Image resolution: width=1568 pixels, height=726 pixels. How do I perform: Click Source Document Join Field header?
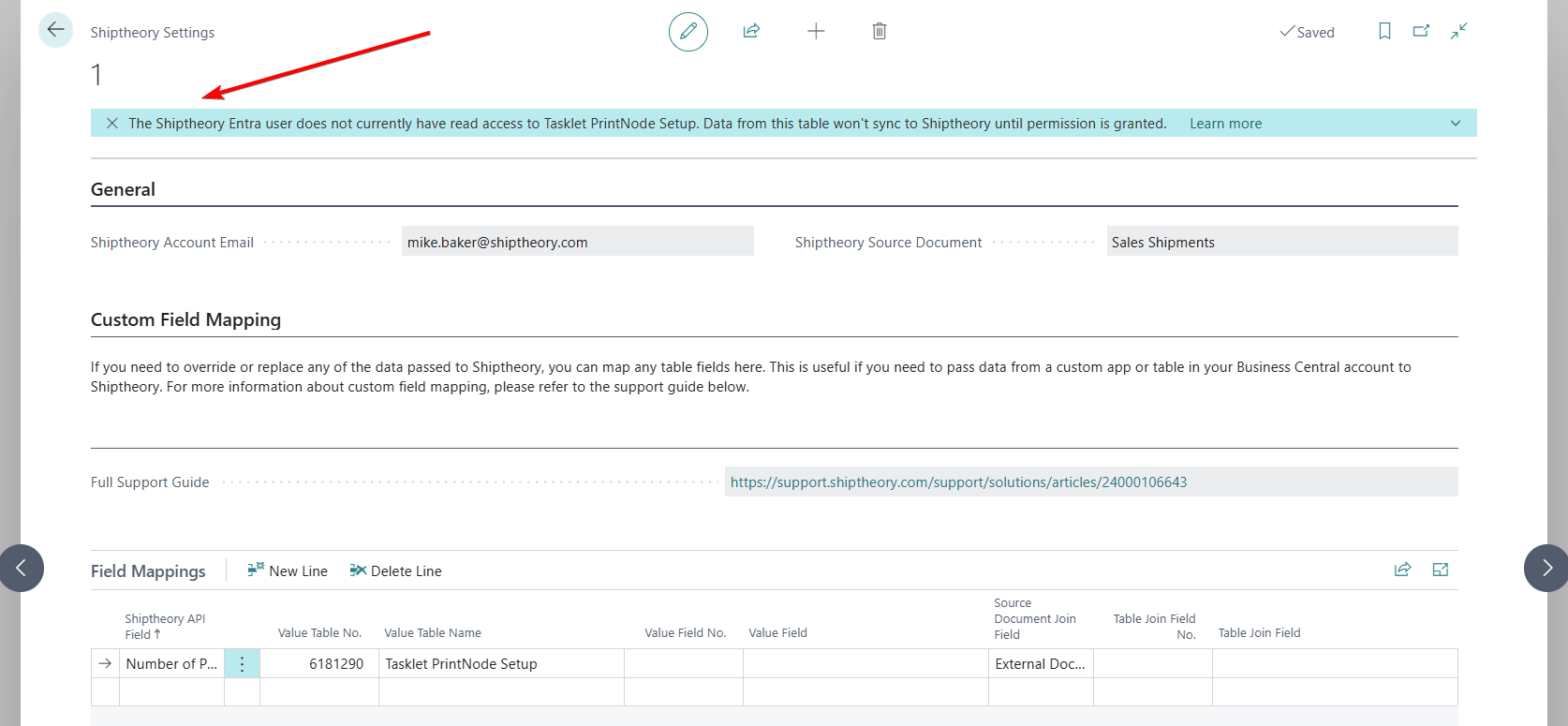(x=1035, y=619)
